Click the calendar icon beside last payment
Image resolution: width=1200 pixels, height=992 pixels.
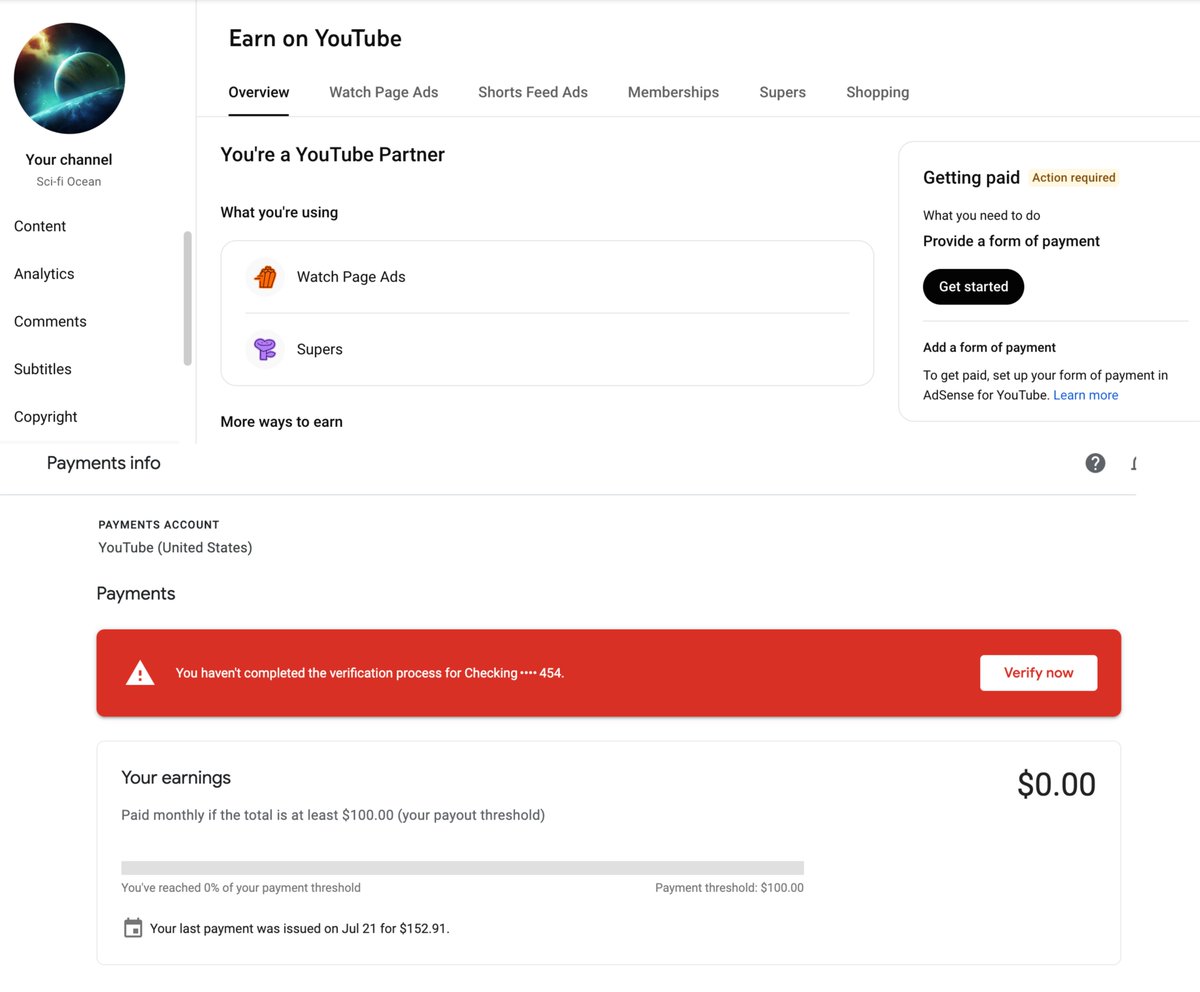[x=133, y=928]
